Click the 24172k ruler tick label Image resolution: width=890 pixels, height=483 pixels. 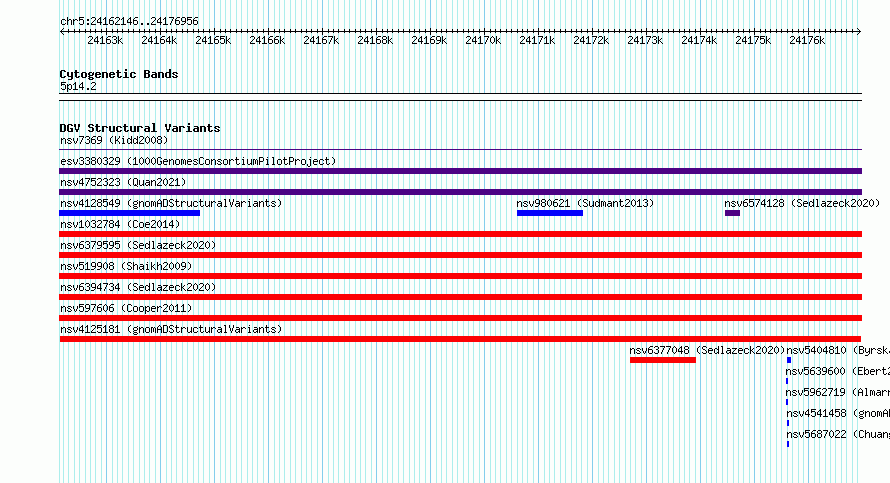[591, 40]
